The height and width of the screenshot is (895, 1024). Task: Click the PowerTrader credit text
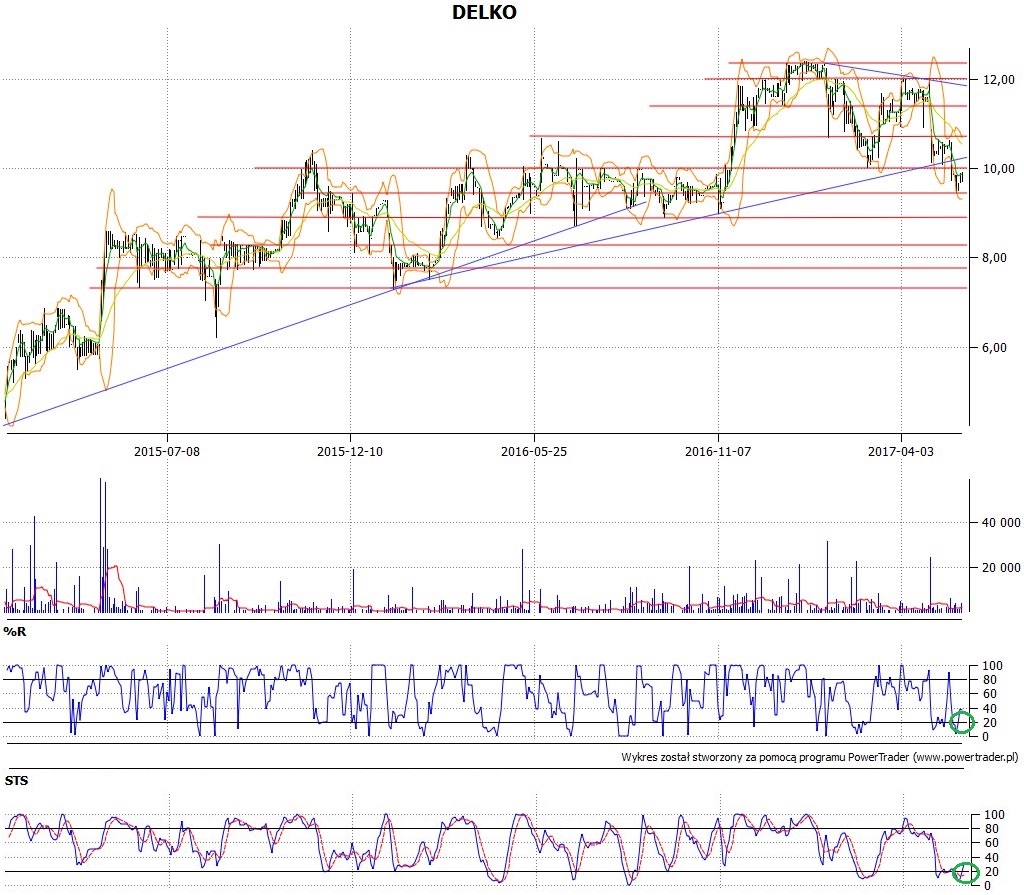(x=820, y=757)
